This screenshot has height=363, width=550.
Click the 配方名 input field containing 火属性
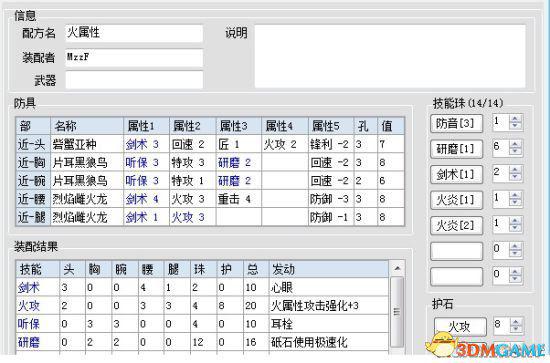(x=134, y=33)
